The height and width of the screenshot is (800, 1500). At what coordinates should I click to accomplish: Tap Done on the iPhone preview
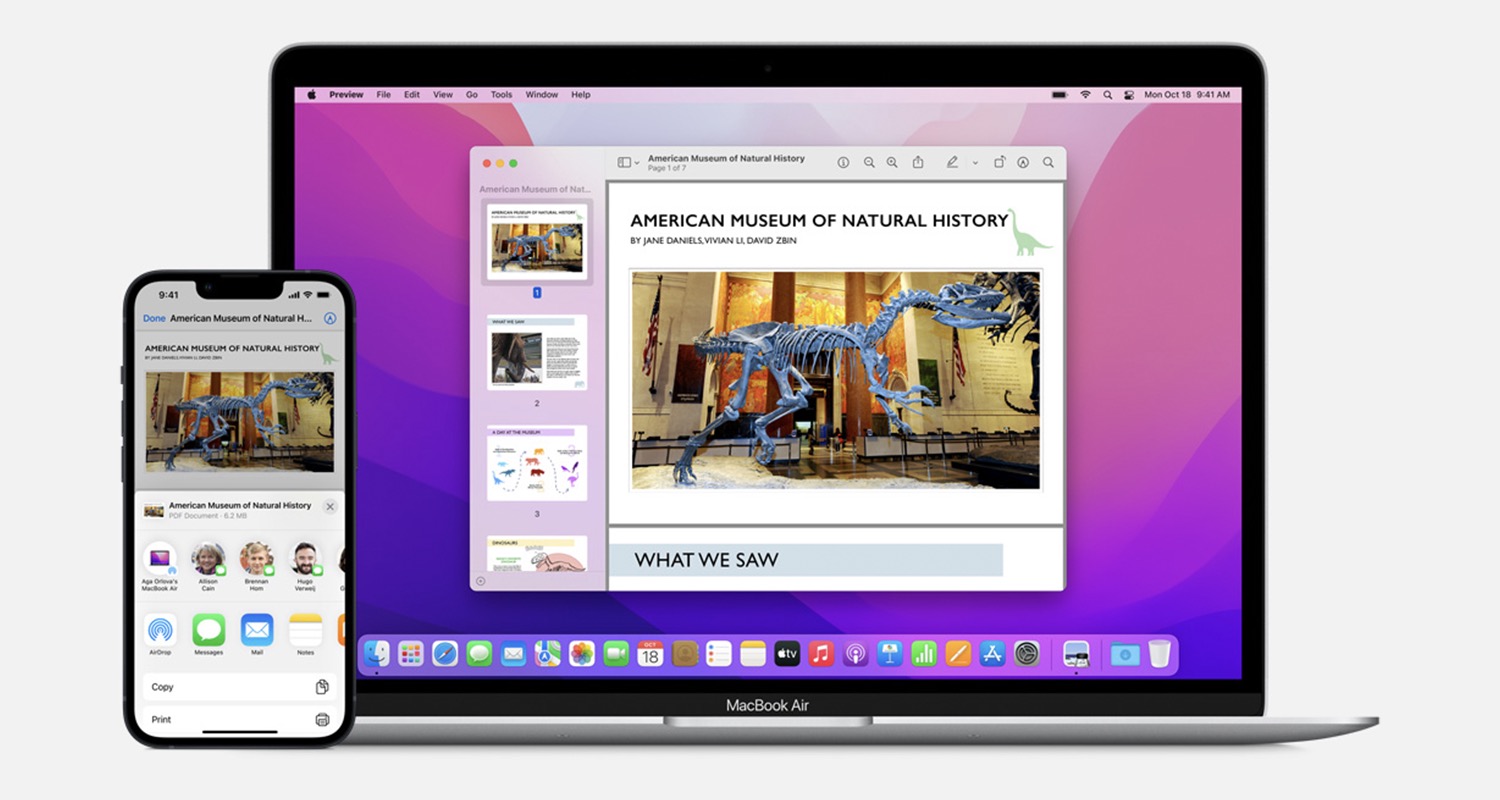click(154, 318)
